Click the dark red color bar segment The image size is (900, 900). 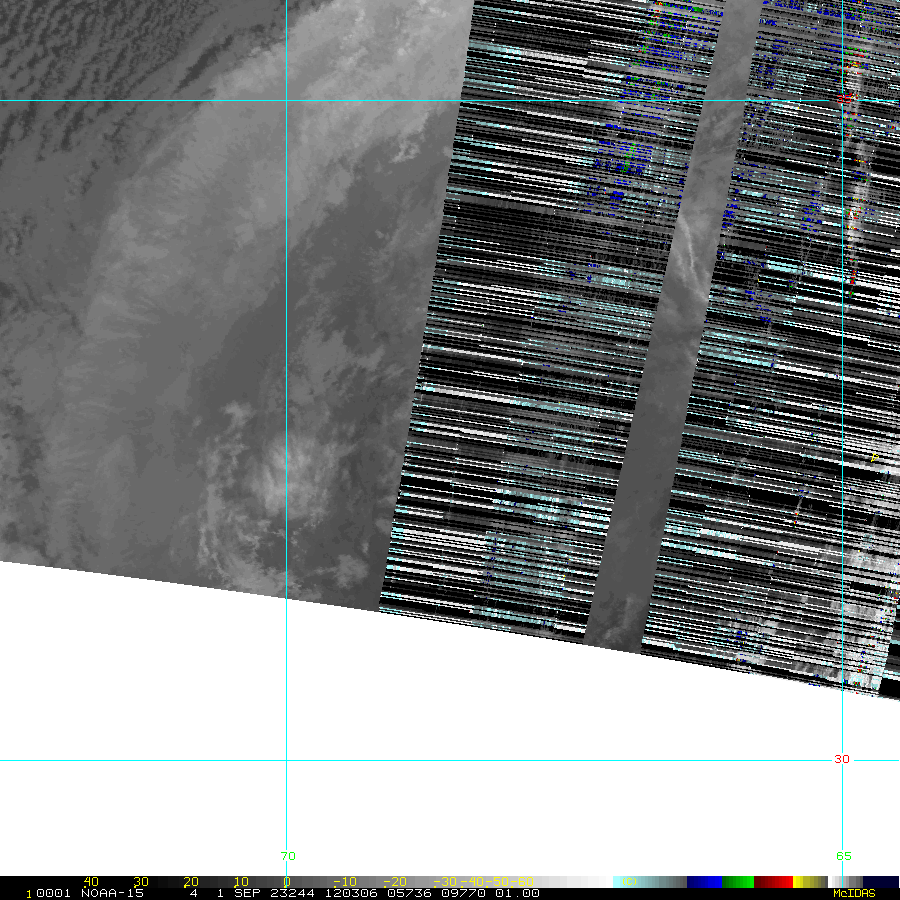coord(772,882)
